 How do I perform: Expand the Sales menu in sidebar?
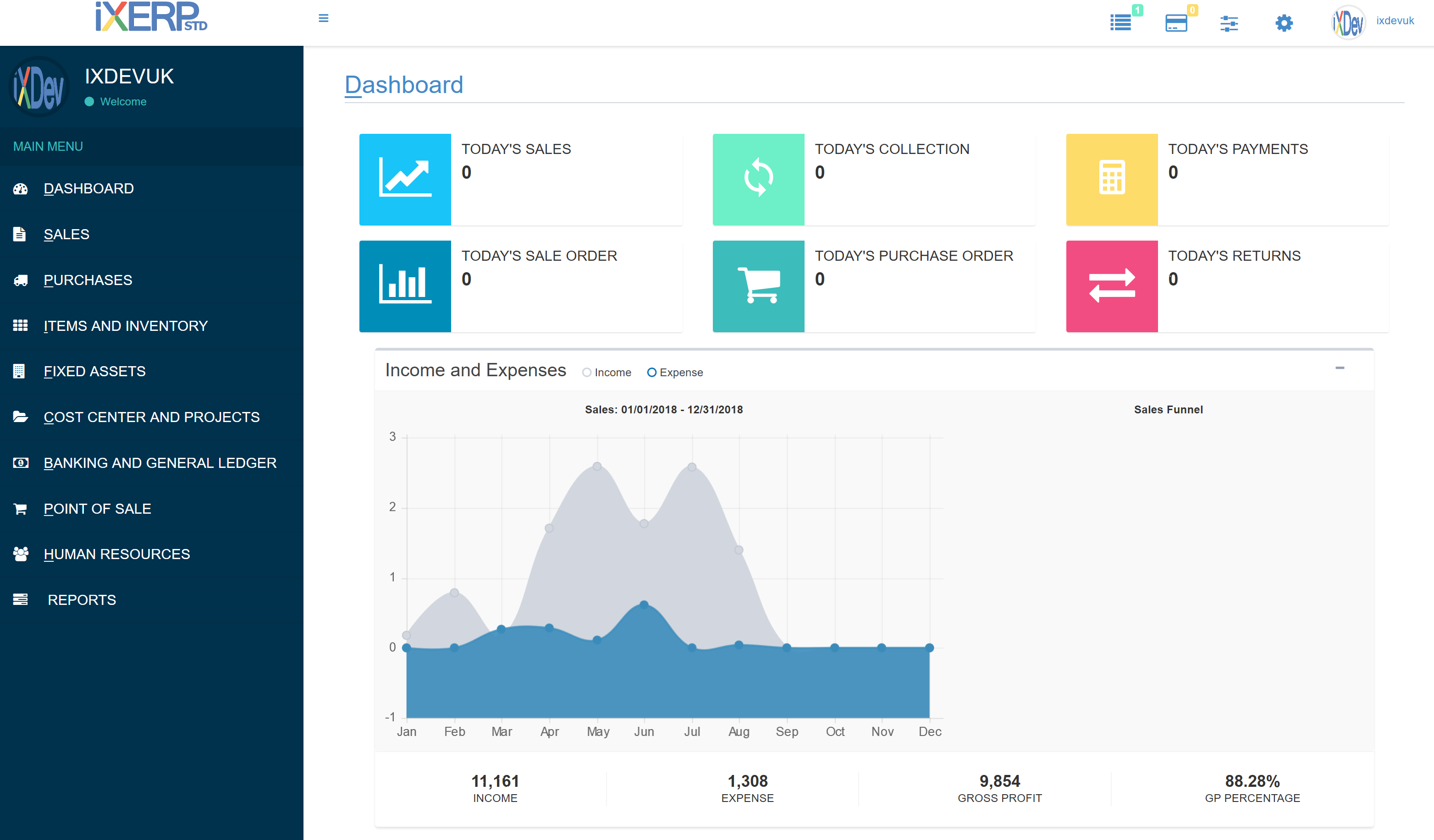coord(66,234)
